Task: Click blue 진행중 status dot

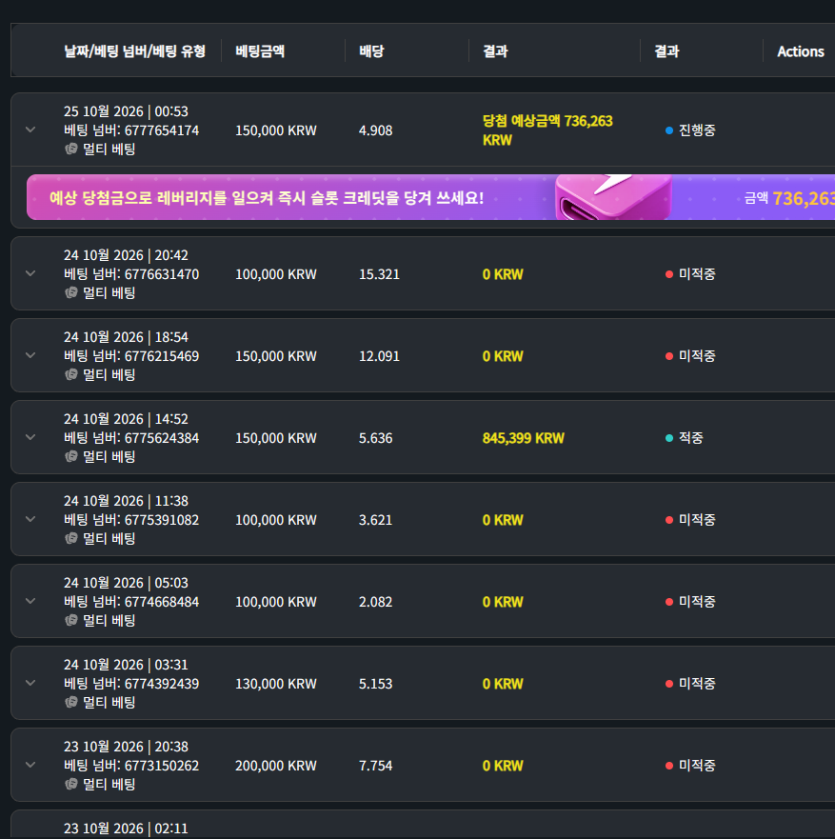Action: tap(669, 131)
